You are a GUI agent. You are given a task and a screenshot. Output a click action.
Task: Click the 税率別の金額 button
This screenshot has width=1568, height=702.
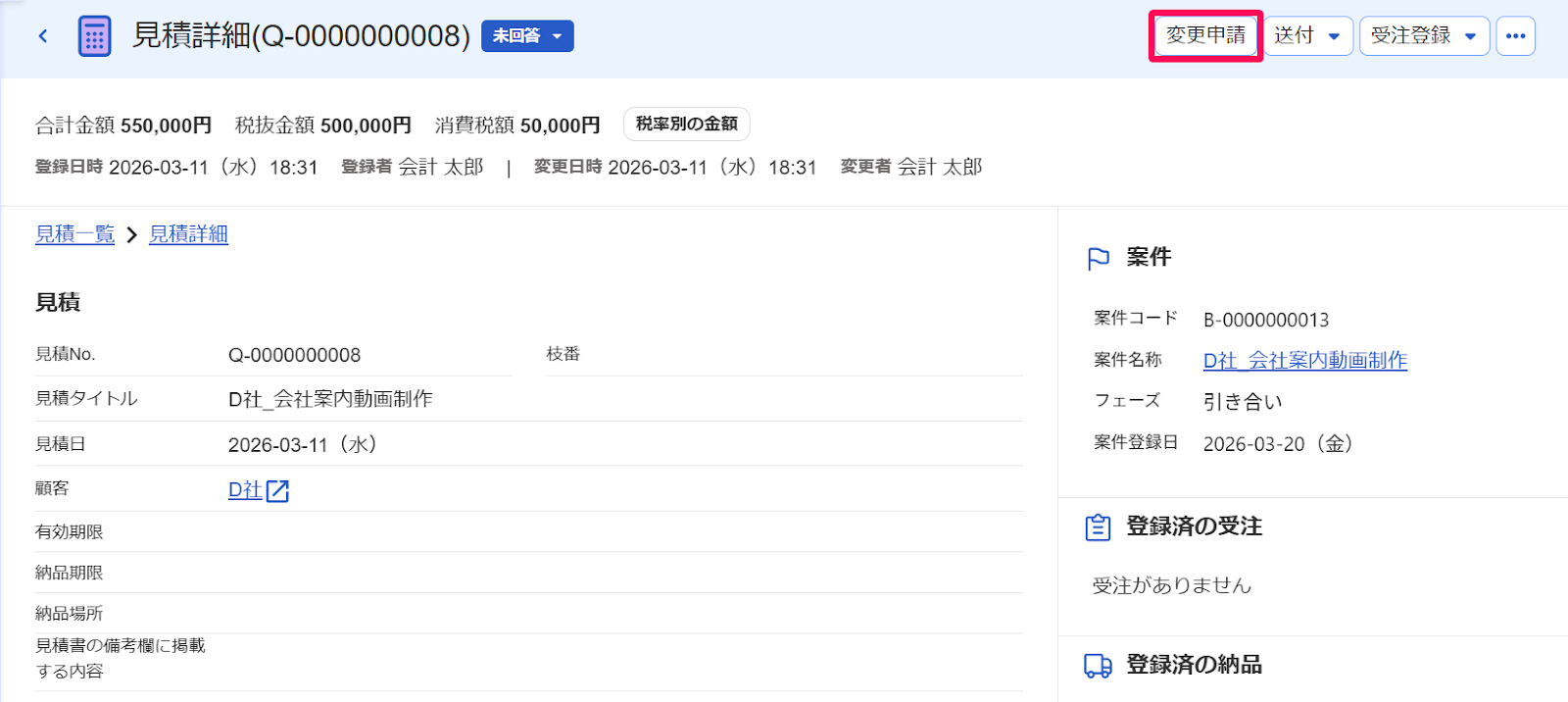[687, 125]
